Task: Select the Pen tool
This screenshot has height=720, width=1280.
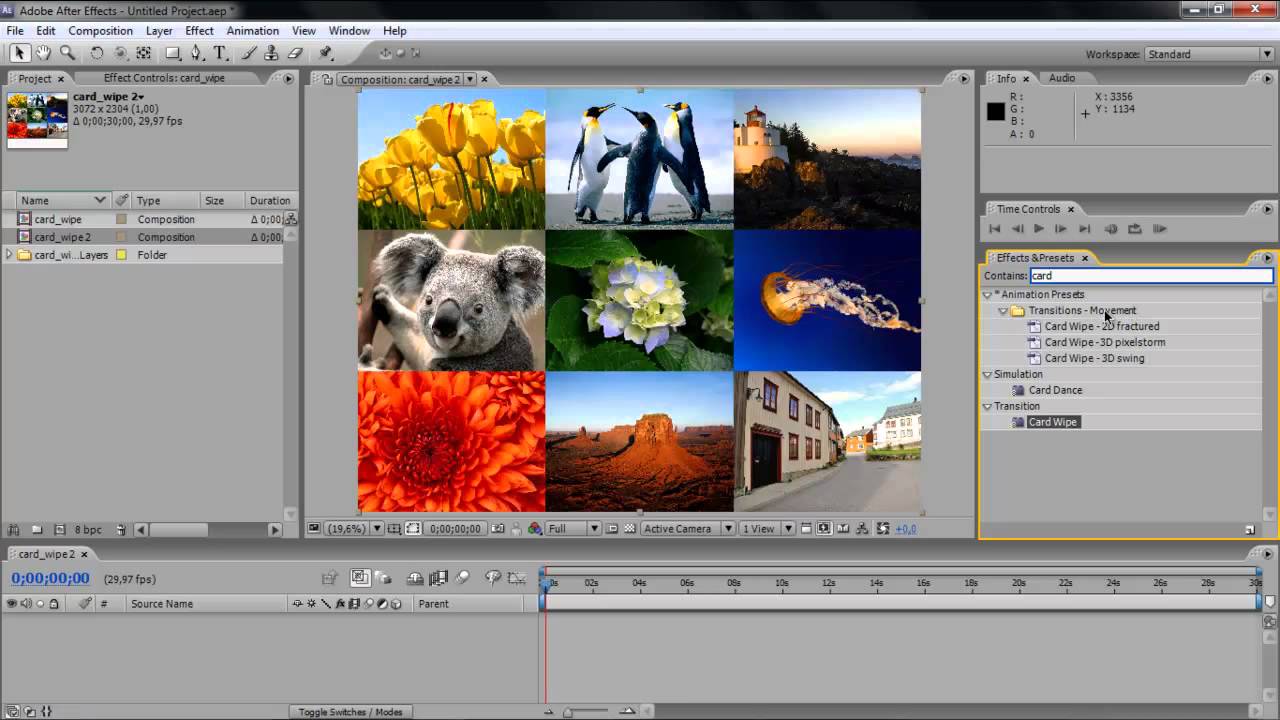Action: coord(196,53)
